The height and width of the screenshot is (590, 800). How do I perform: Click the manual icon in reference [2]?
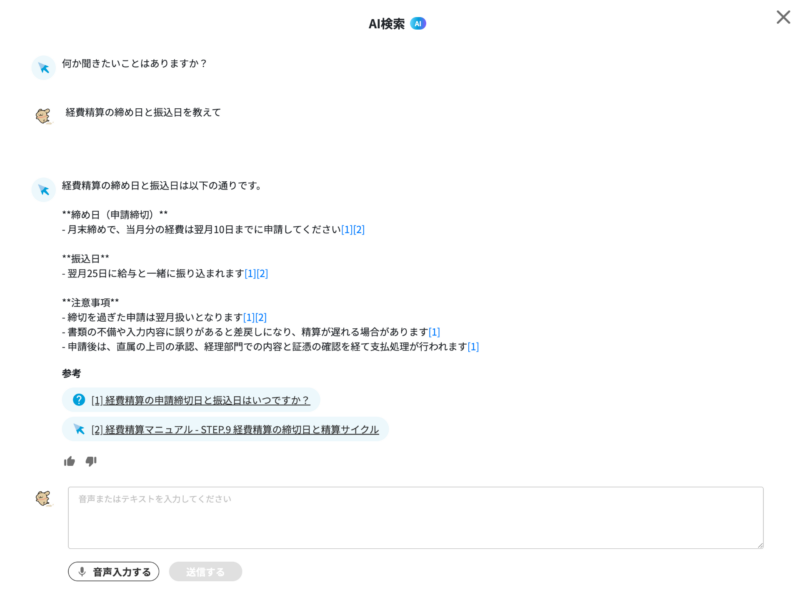79,429
